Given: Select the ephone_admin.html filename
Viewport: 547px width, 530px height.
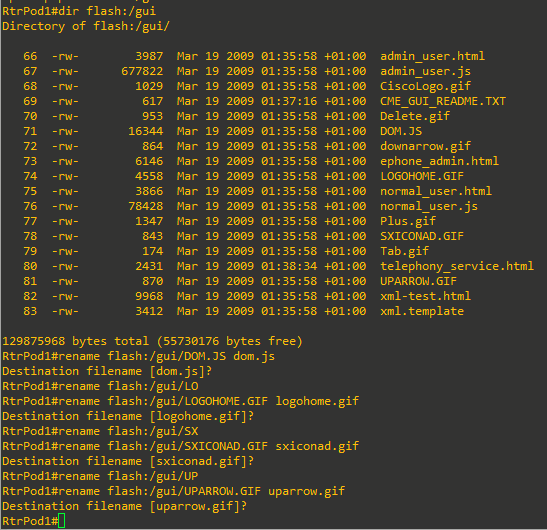Looking at the screenshot, I should click(x=439, y=162).
